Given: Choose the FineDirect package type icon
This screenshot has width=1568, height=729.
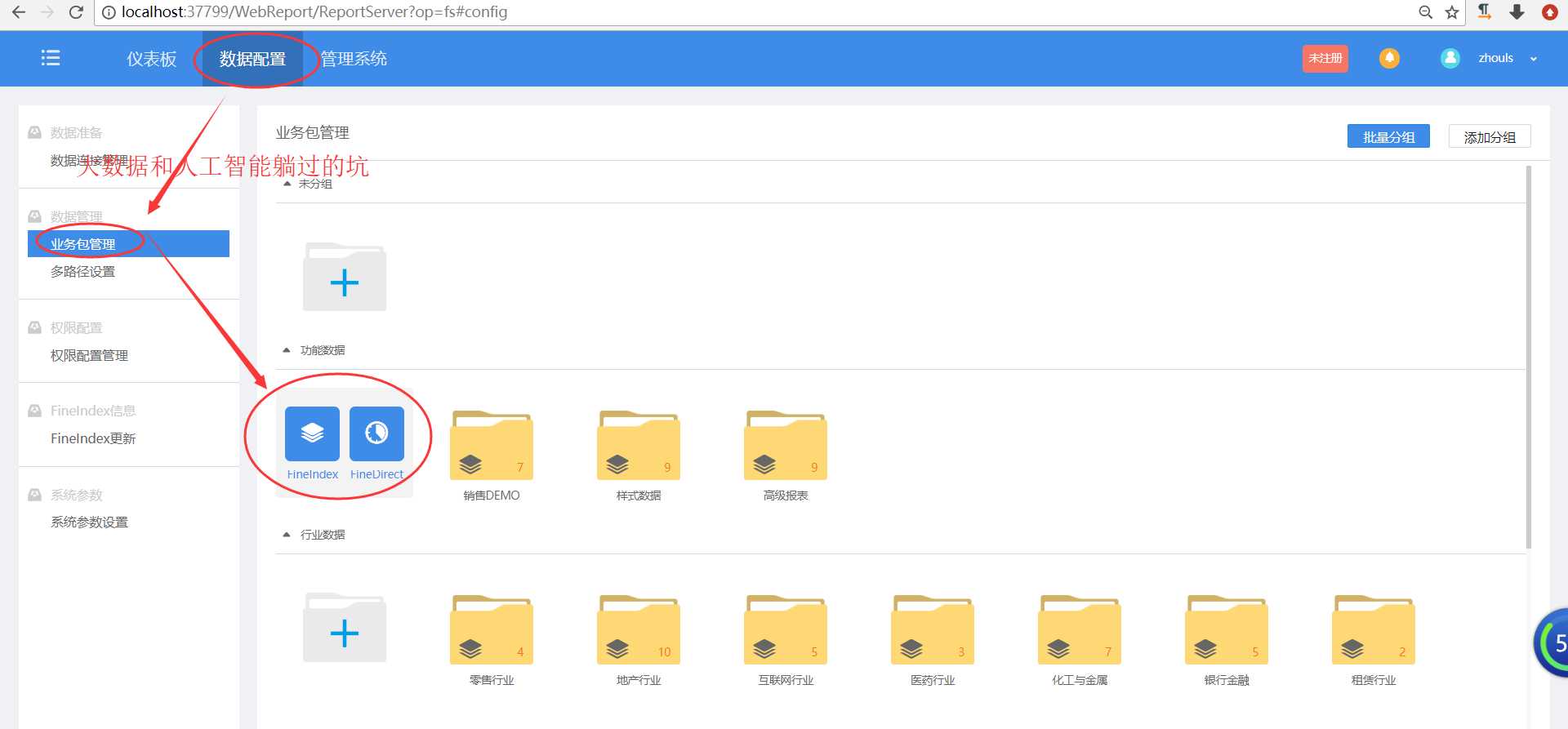Looking at the screenshot, I should coord(376,433).
